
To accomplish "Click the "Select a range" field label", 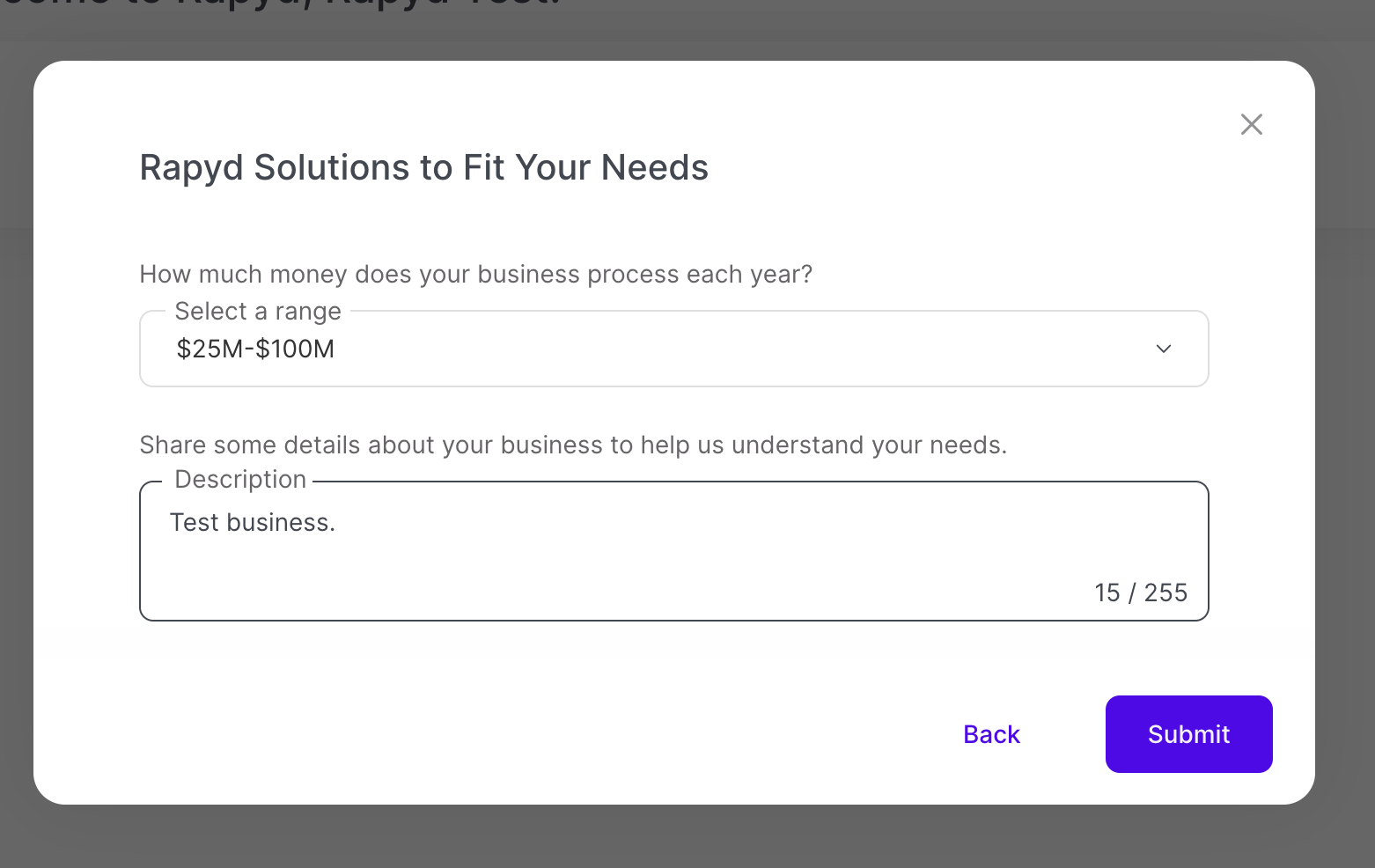I will 258,312.
